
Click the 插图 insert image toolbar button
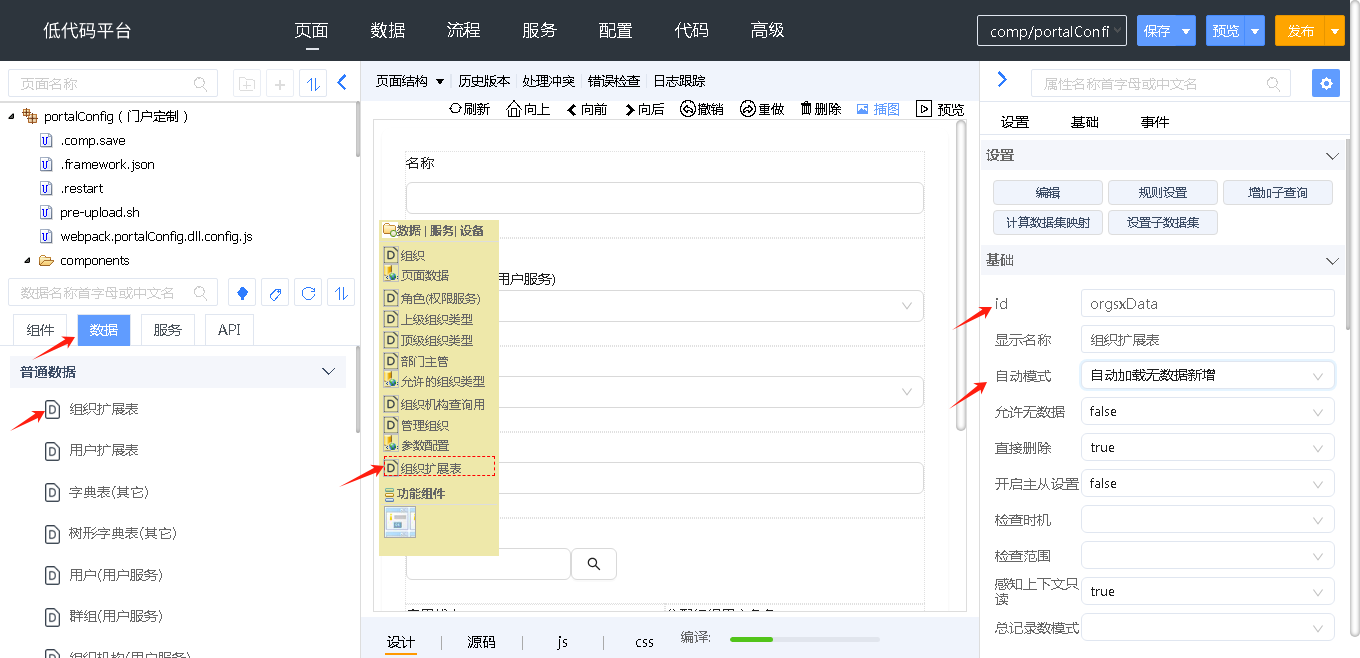[878, 109]
